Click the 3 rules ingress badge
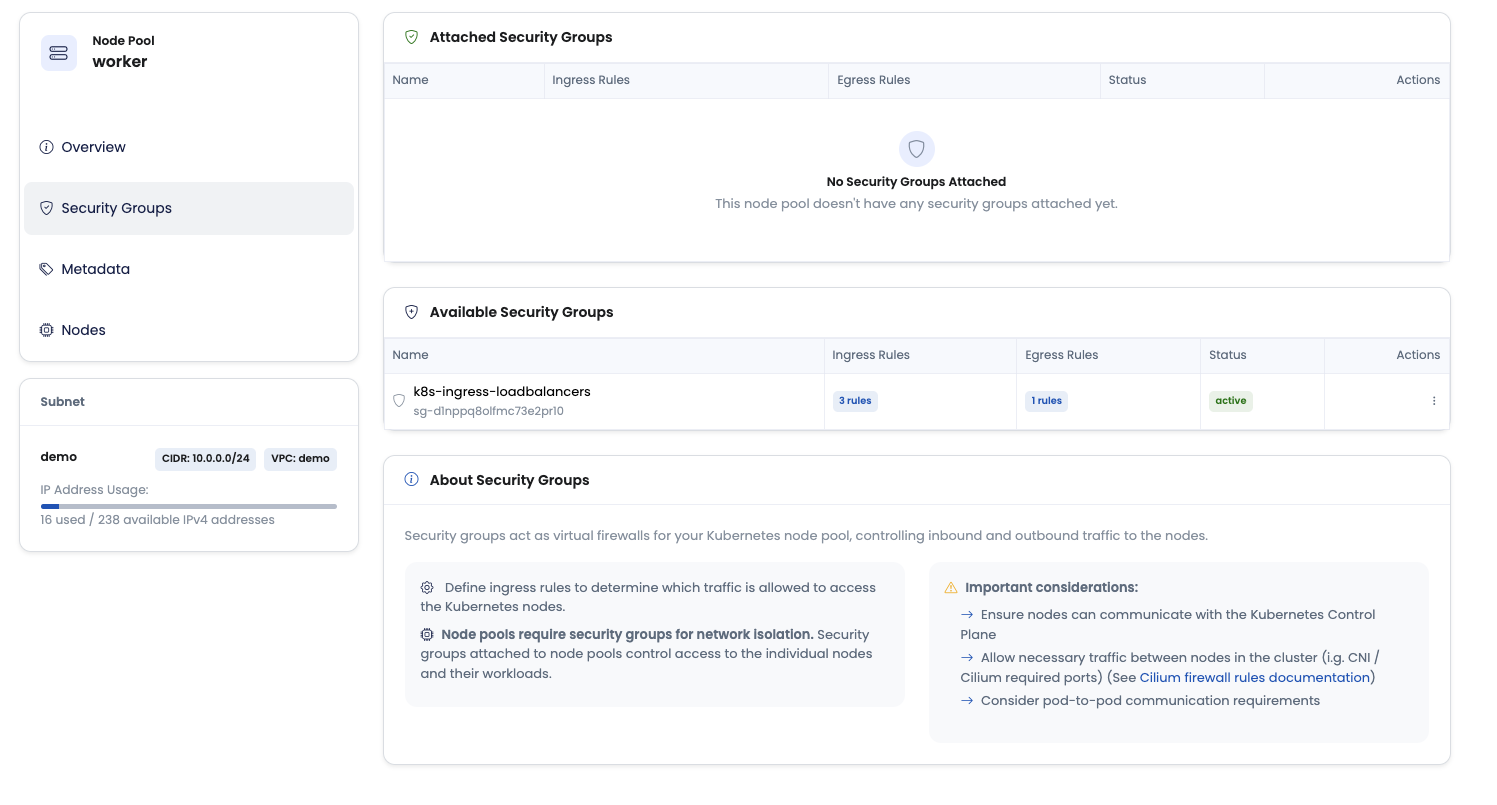The width and height of the screenshot is (1497, 805). (x=855, y=401)
